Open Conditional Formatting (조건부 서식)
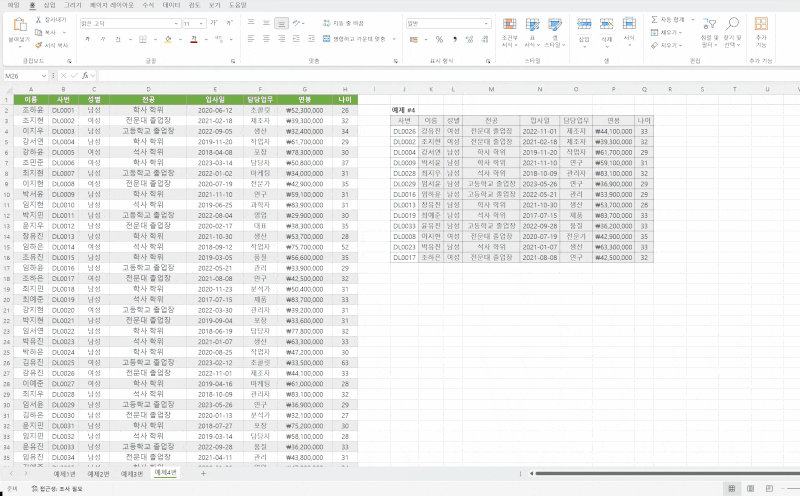The width and height of the screenshot is (800, 496). coord(509,28)
